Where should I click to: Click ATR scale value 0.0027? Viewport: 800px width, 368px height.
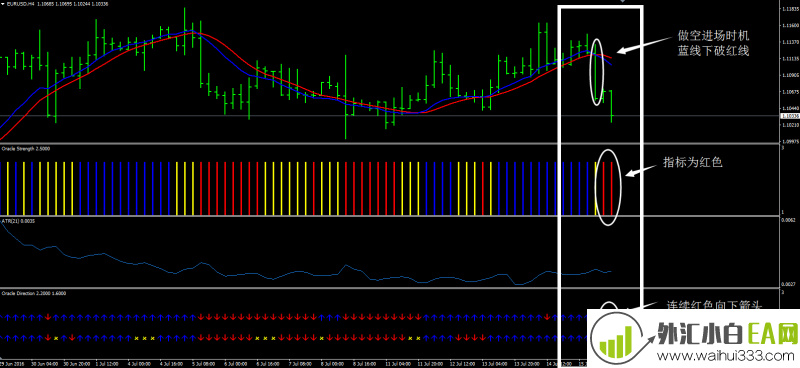click(x=788, y=283)
